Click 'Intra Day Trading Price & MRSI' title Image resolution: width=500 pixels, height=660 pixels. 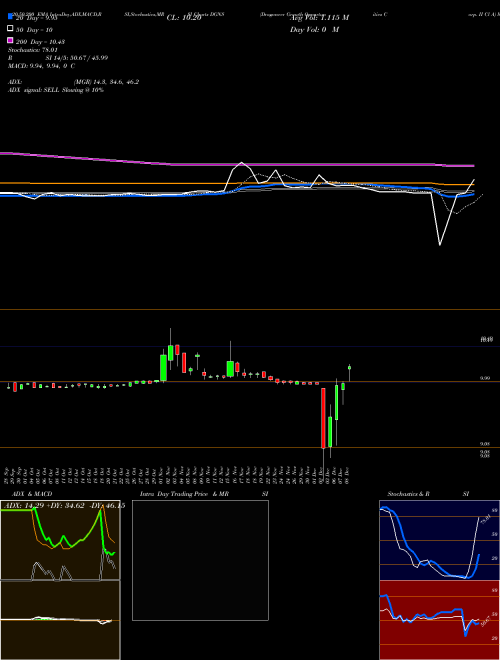coord(204,494)
